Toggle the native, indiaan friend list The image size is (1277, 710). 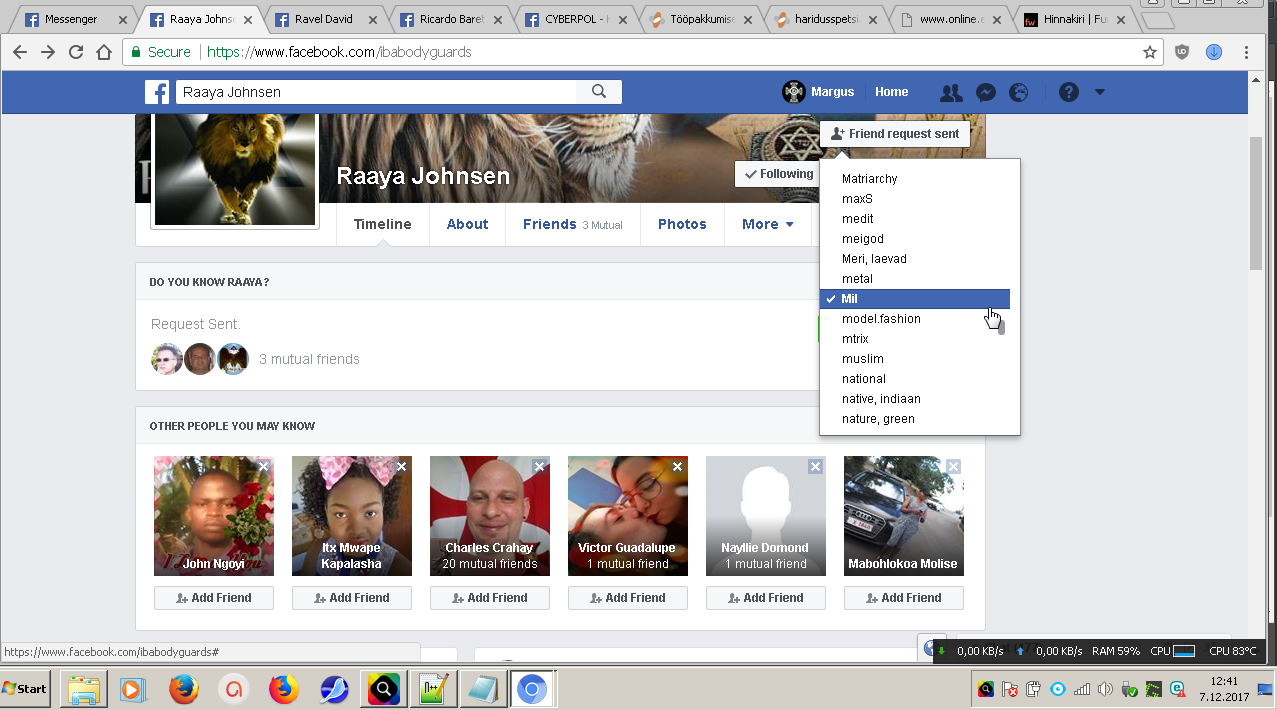915,399
